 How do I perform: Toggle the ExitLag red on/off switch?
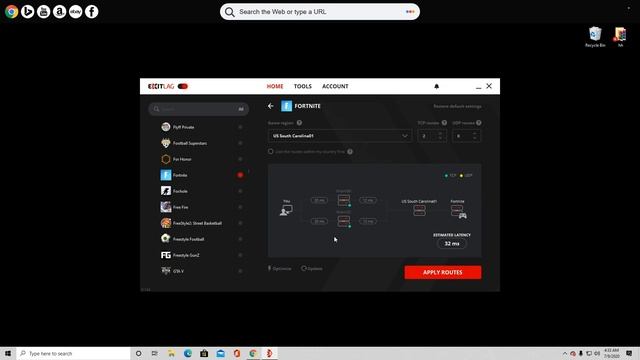(x=182, y=86)
